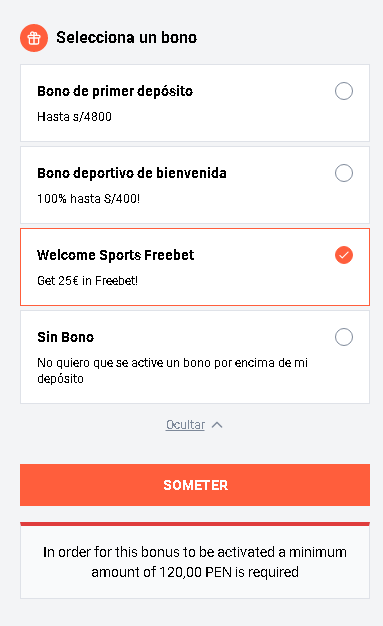Click the 100% hasta S/400! text
The image size is (383, 626).
point(89,198)
